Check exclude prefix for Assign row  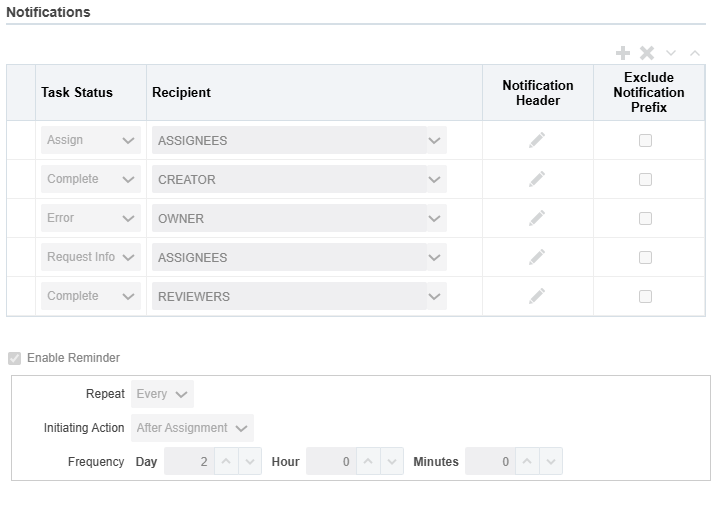(x=645, y=140)
